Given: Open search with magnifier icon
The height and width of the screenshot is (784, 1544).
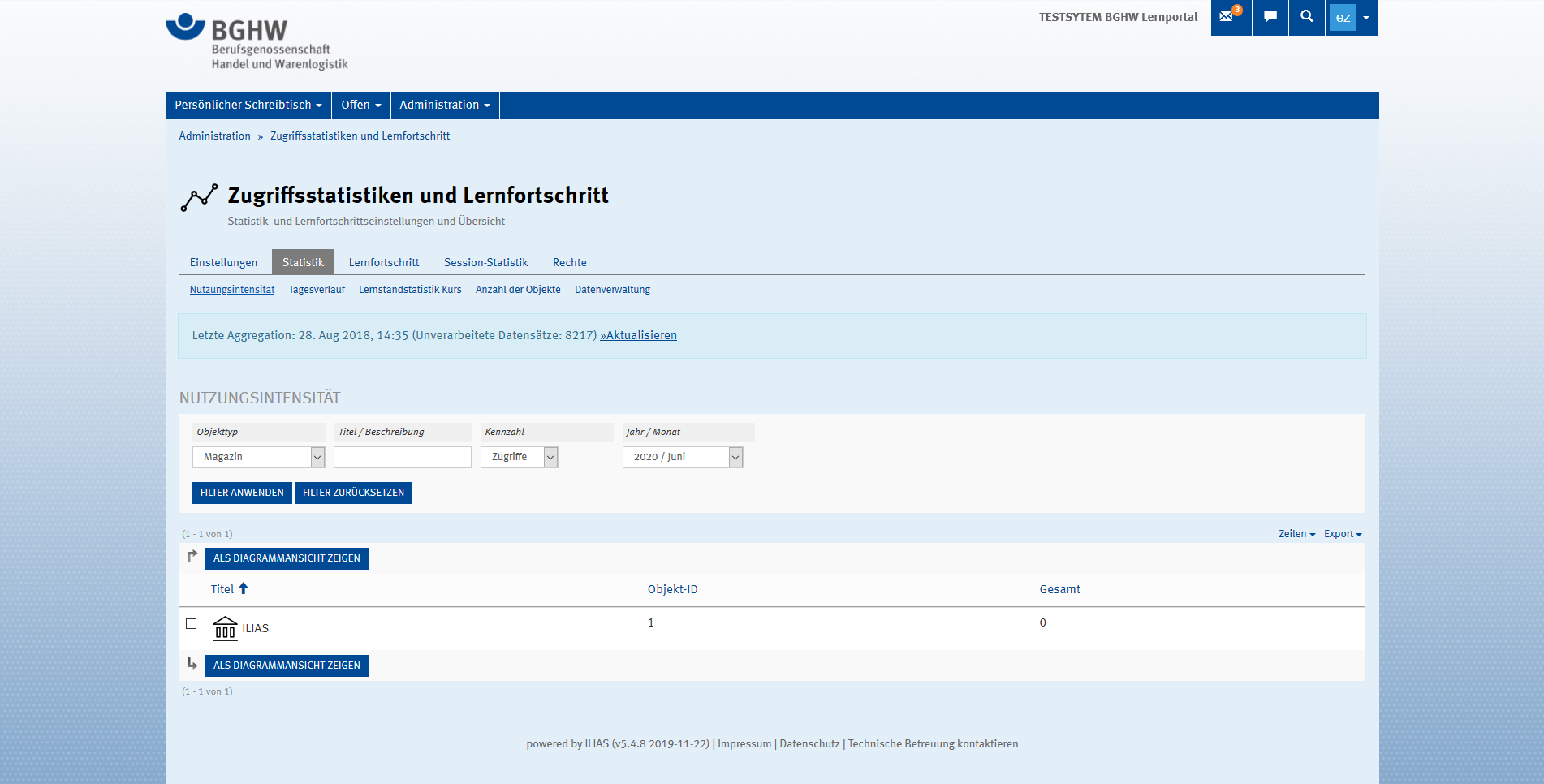Looking at the screenshot, I should (x=1306, y=17).
